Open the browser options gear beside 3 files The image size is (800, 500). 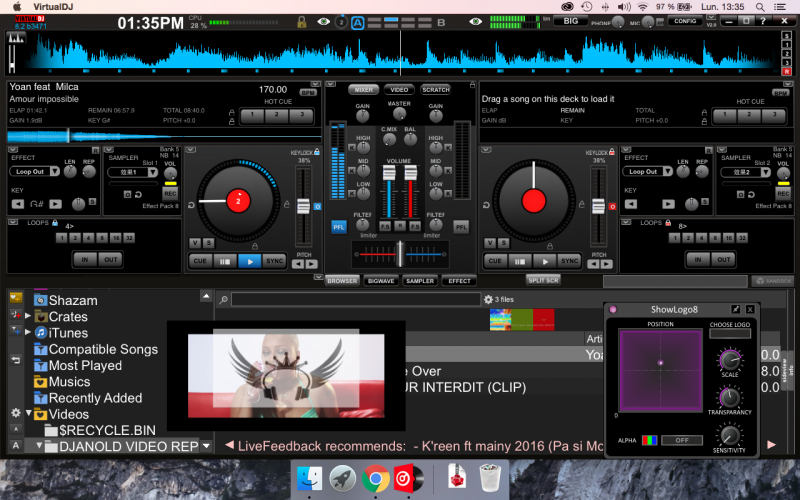488,299
